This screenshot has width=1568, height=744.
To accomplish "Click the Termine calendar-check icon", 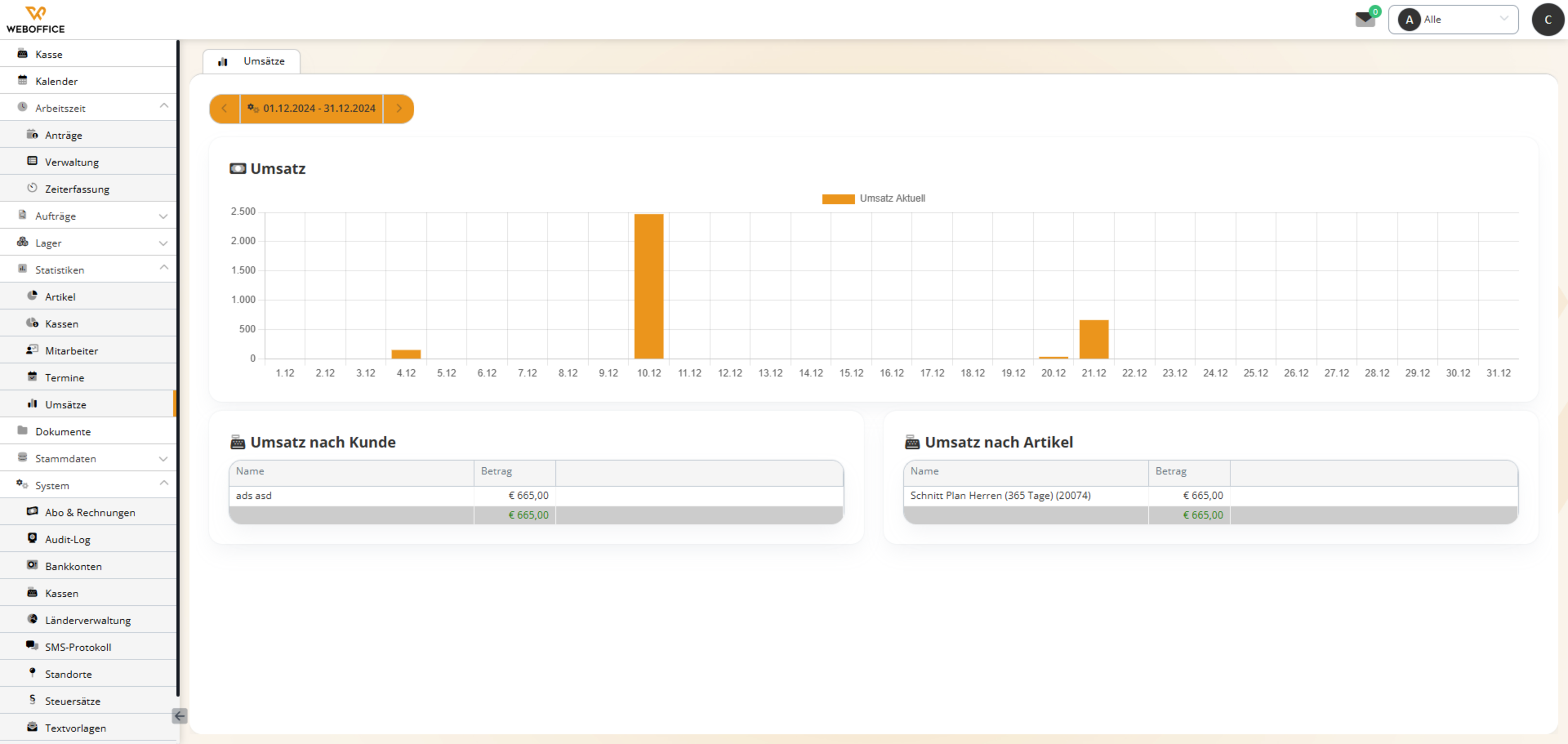I will (32, 376).
